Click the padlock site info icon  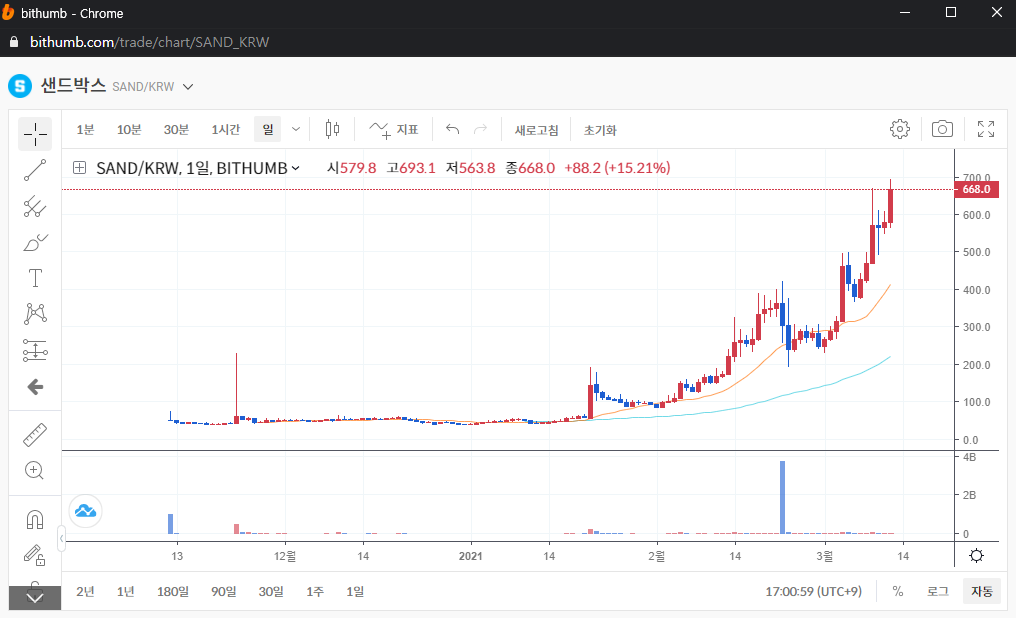[x=14, y=42]
